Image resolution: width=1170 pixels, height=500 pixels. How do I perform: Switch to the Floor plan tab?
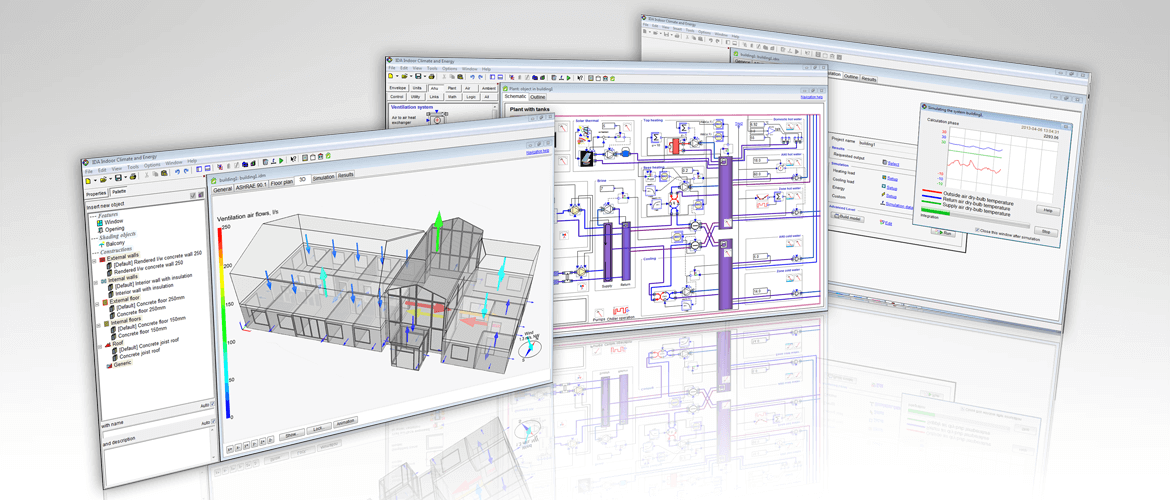pos(281,183)
